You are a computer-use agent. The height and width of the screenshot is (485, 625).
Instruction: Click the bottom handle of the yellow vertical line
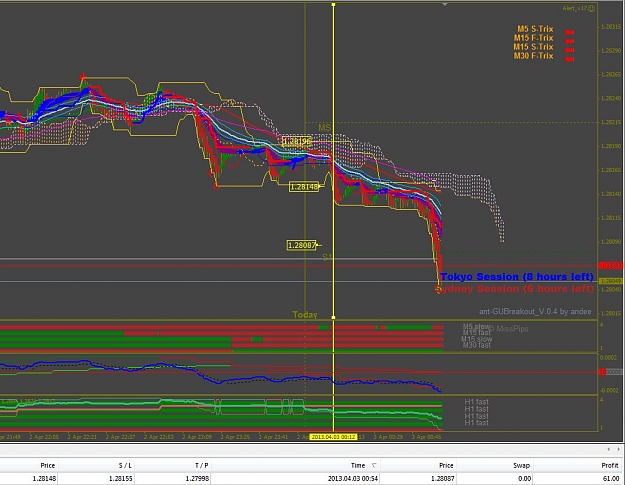(333, 318)
